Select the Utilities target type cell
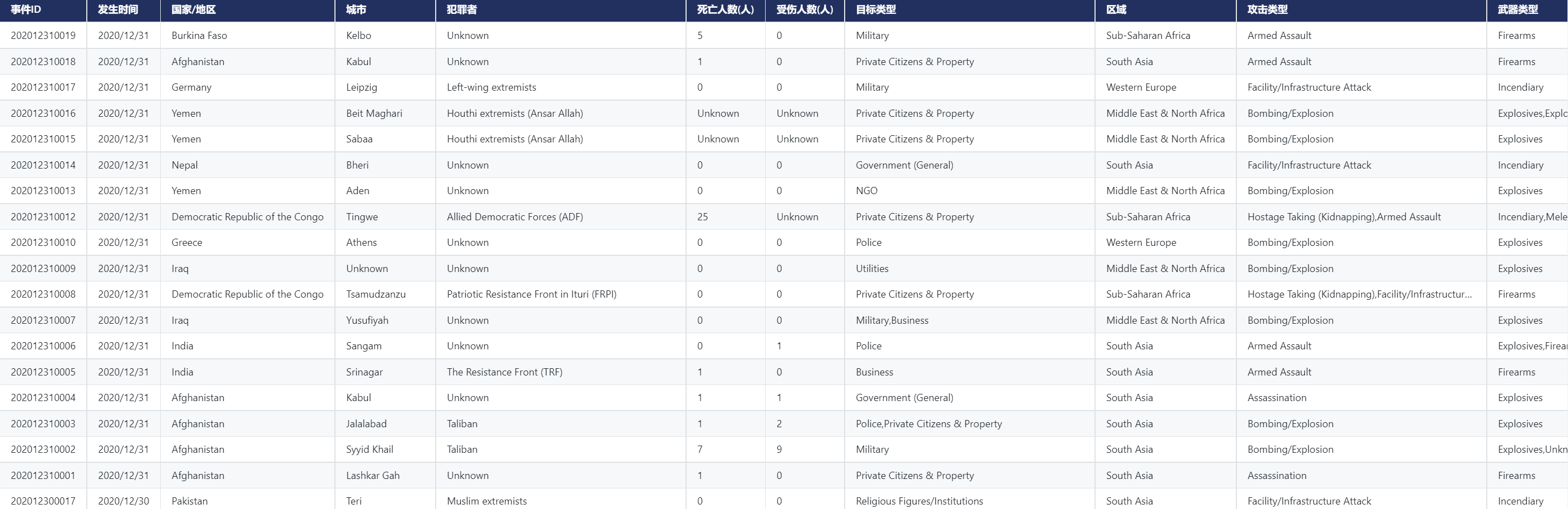1568x509 pixels. 872,269
